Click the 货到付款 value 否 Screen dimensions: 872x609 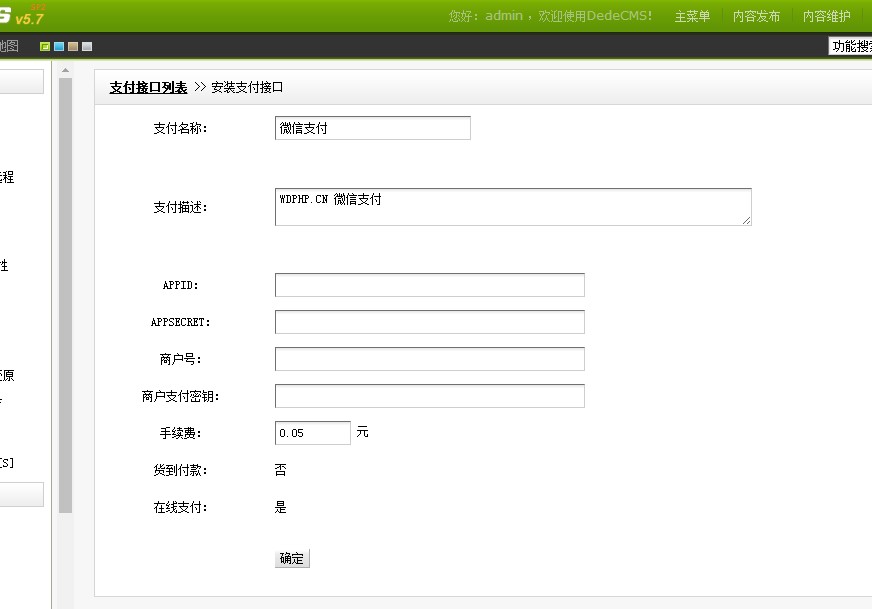point(280,470)
